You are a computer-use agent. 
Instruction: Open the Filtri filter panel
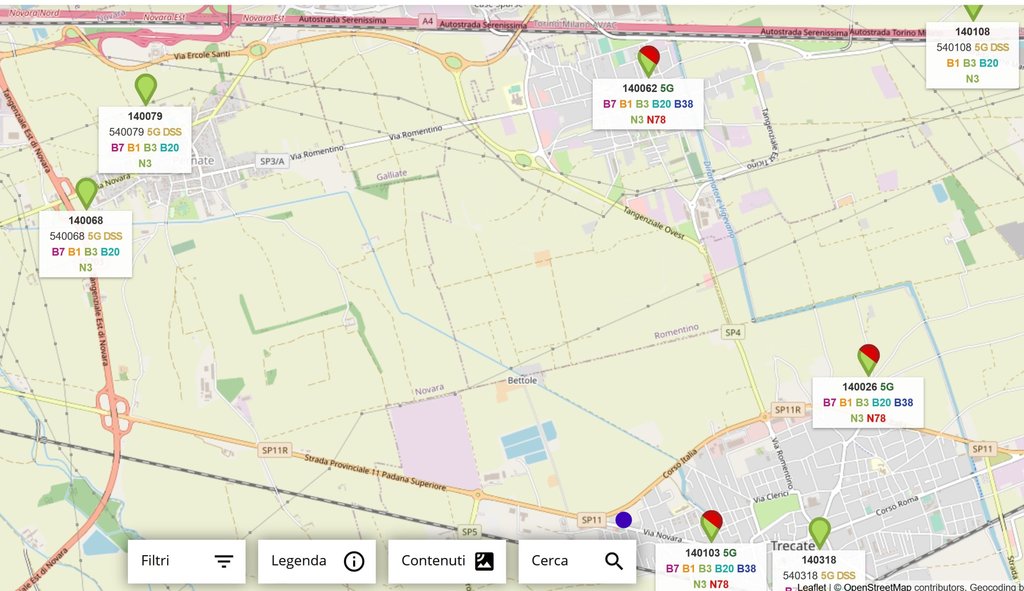[187, 561]
